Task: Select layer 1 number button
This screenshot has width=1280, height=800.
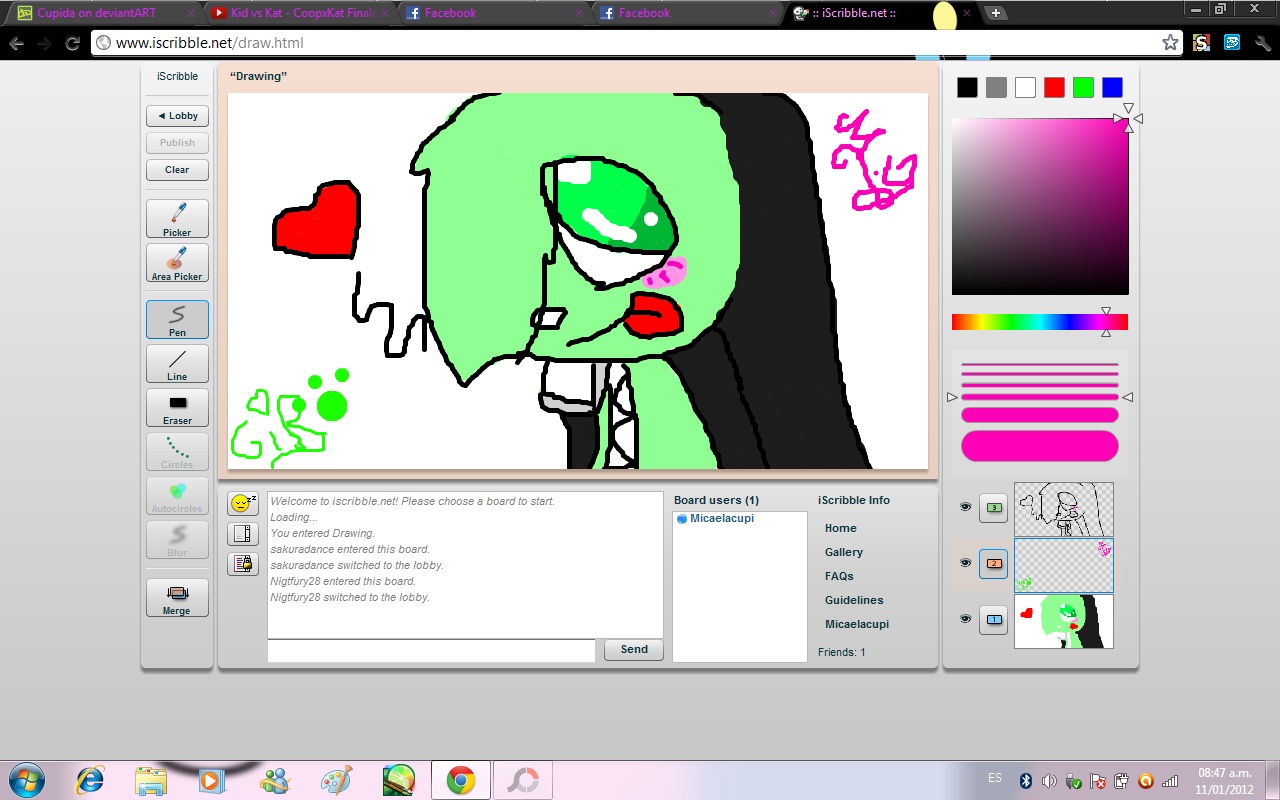Action: (x=993, y=620)
